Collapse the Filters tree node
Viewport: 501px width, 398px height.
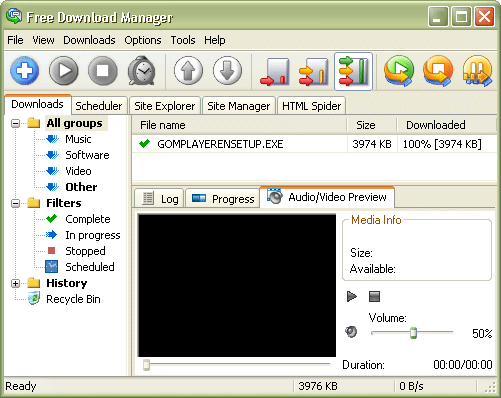(x=15, y=203)
